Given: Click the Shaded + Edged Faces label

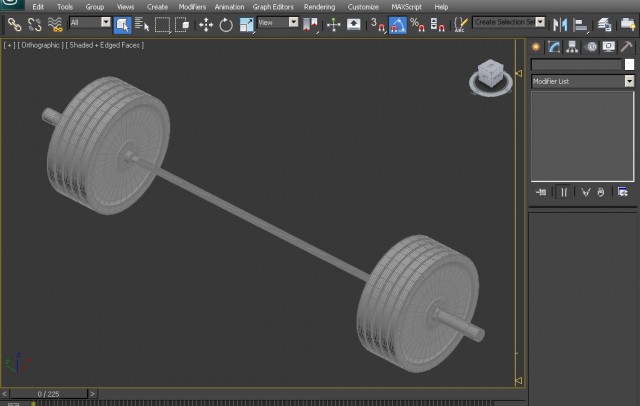Looking at the screenshot, I should tap(104, 45).
